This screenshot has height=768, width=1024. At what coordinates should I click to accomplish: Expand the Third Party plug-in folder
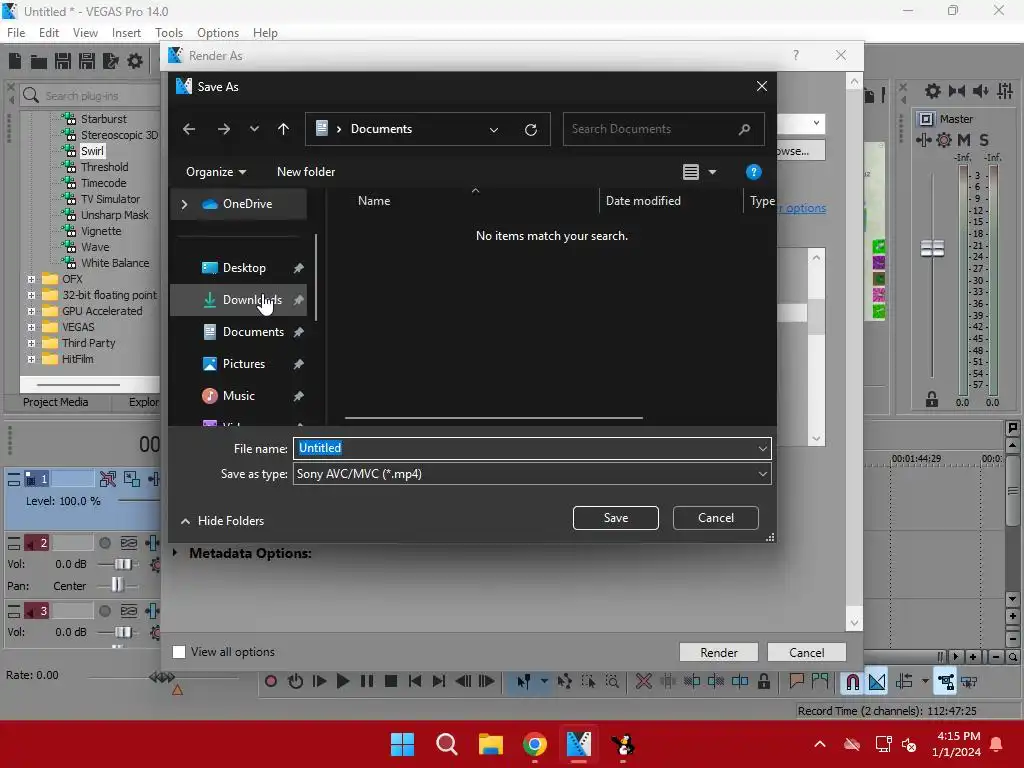click(x=31, y=344)
